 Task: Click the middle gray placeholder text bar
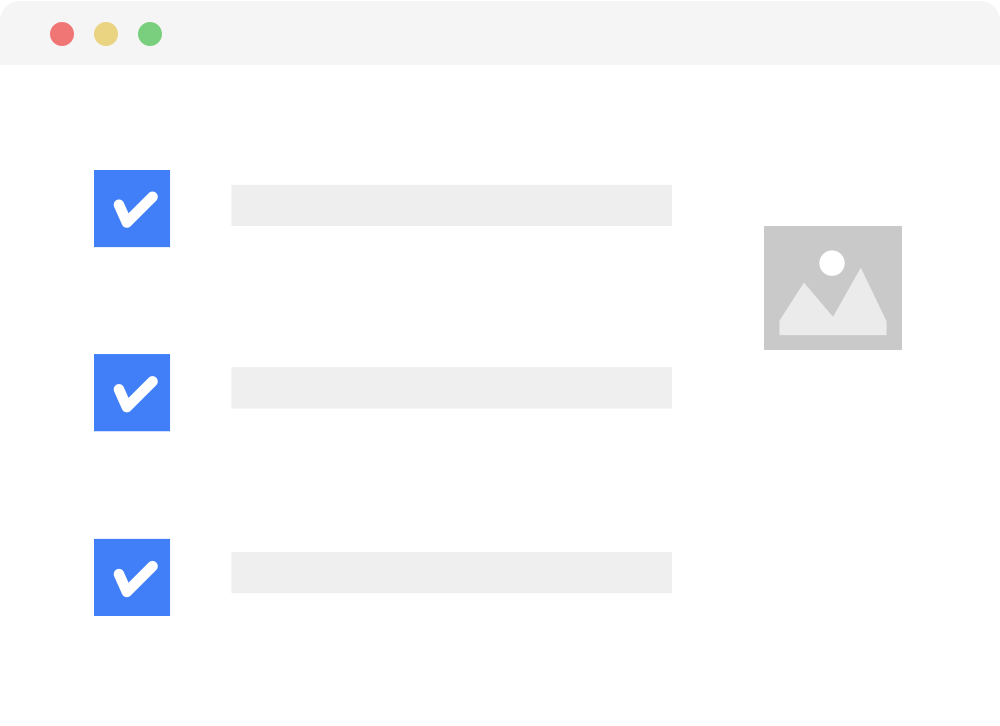click(451, 388)
